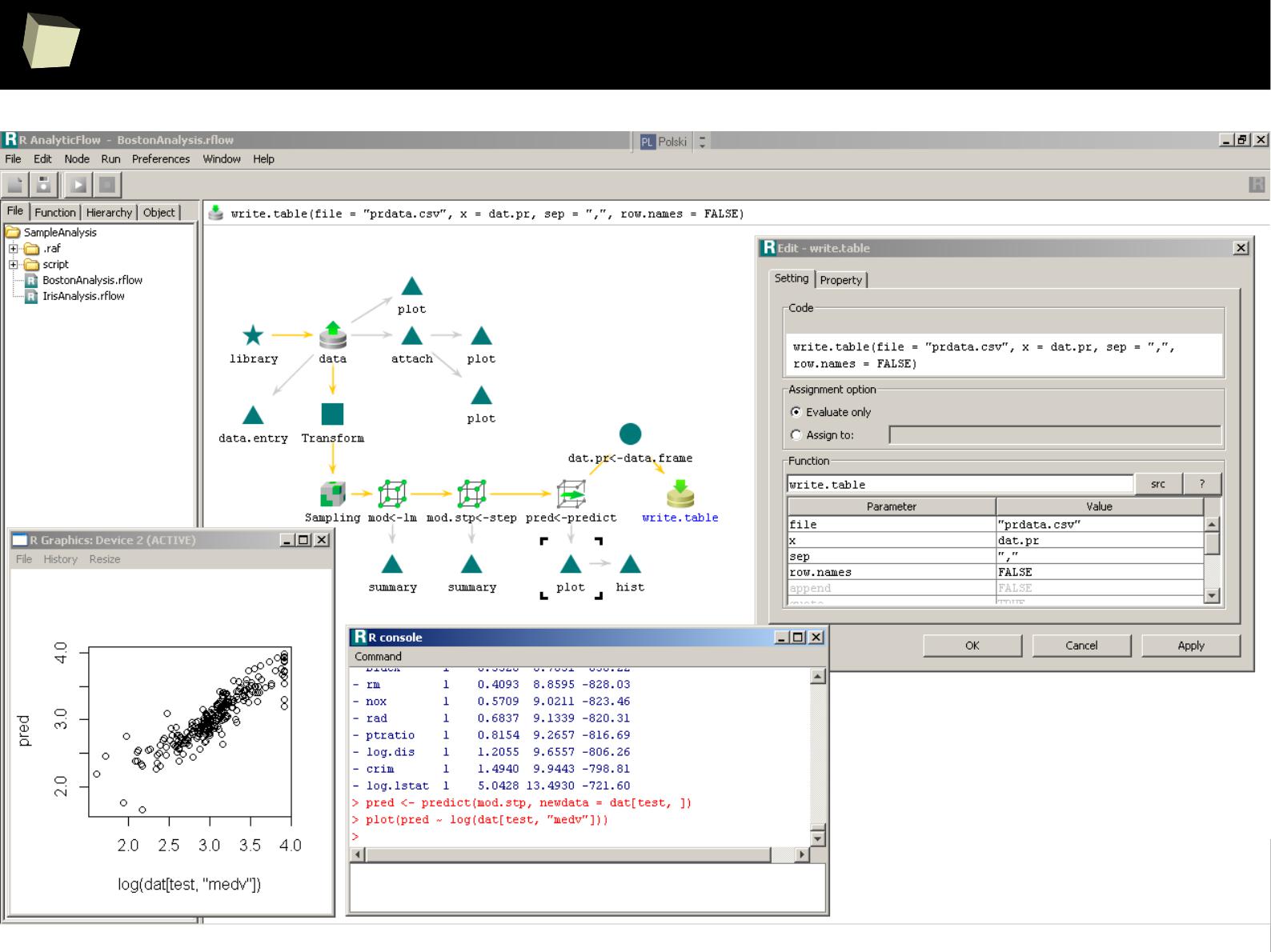Screen dimensions: 1271x952
Task: Select the plot node directly above attach
Action: 411,286
